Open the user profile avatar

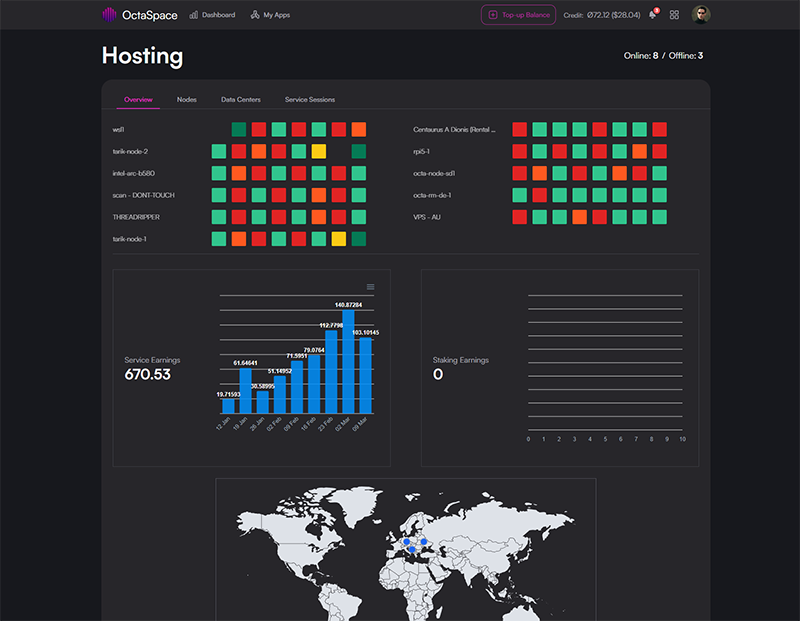701,15
